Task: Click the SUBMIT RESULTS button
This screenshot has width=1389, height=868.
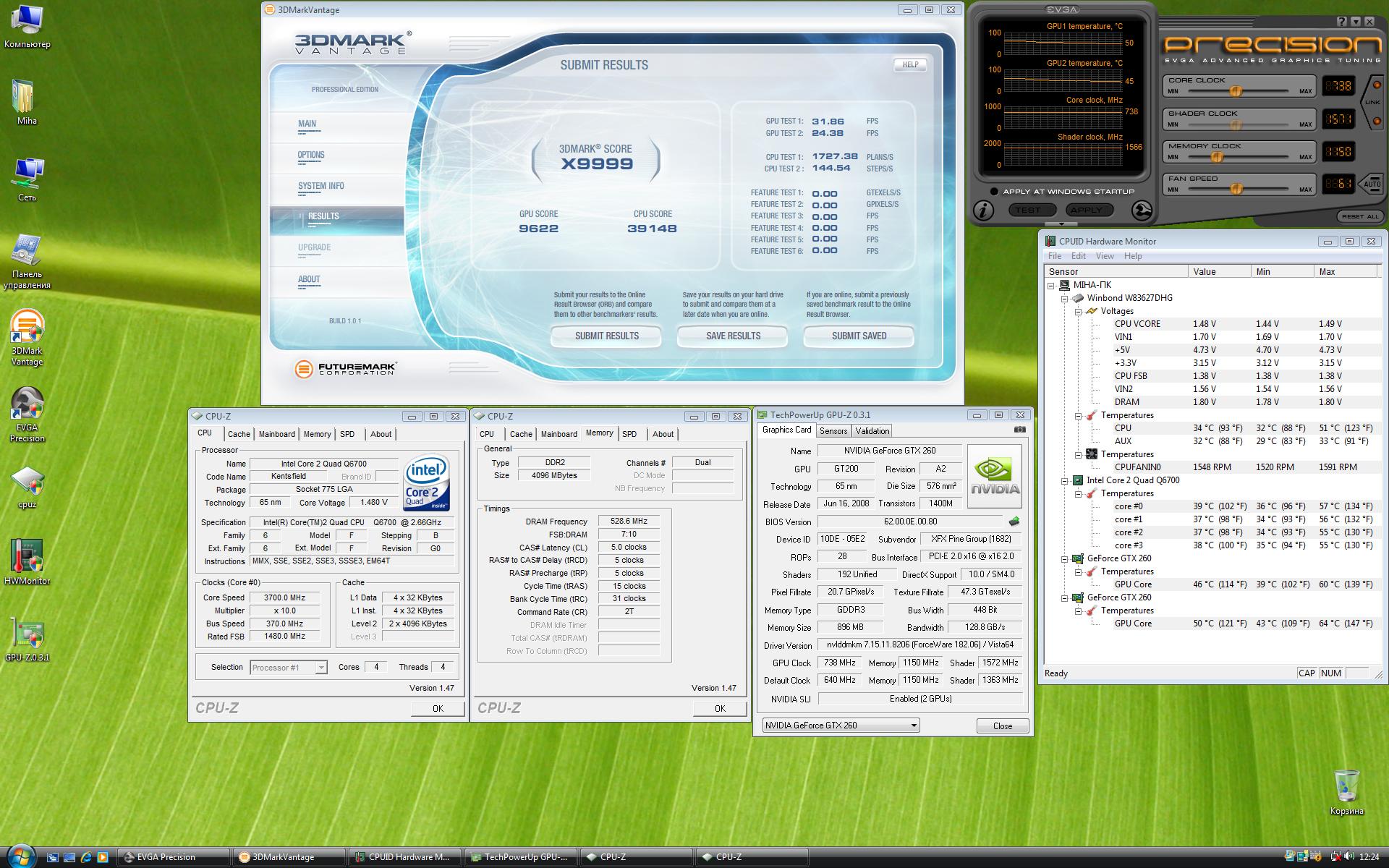Action: (x=606, y=336)
